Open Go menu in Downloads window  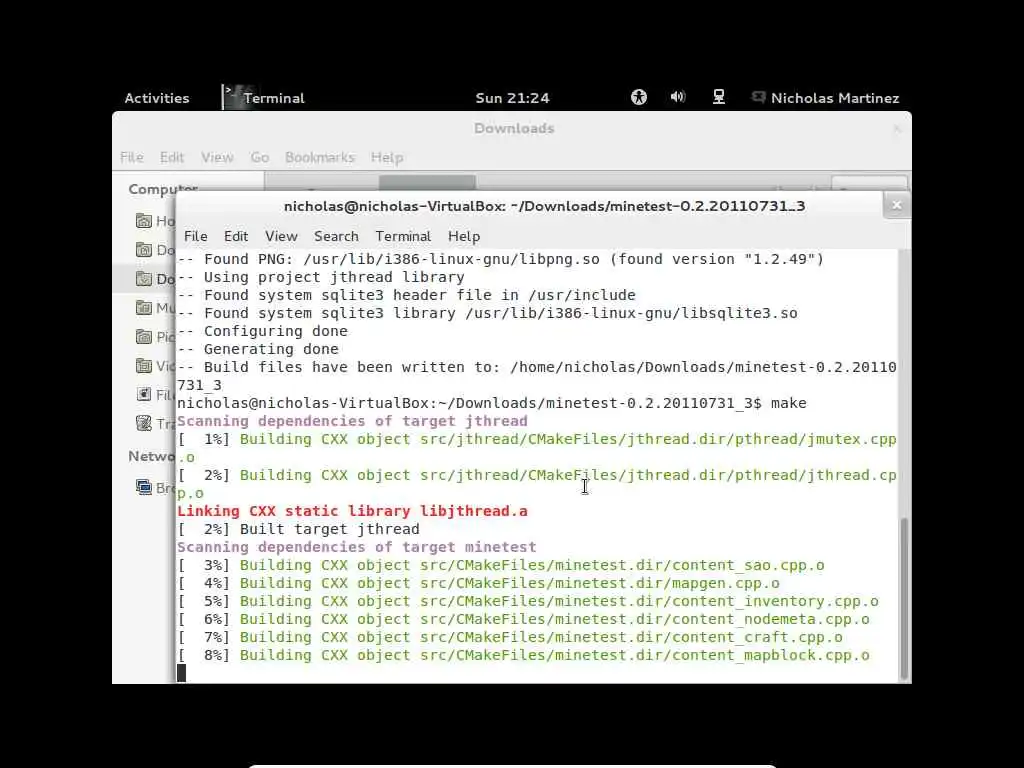[x=259, y=157]
